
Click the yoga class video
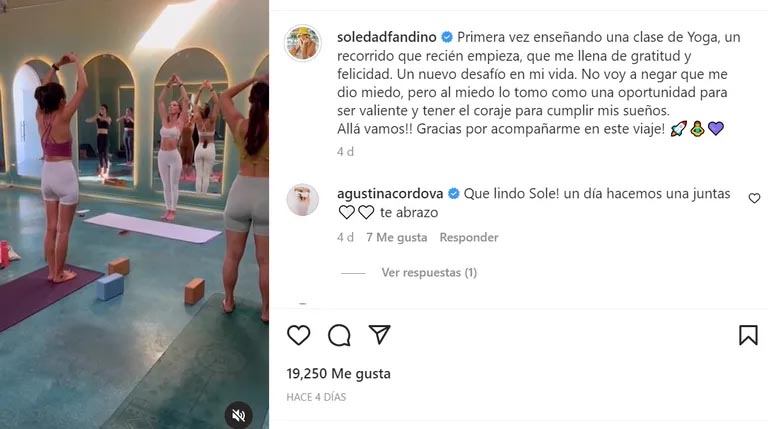(134, 214)
